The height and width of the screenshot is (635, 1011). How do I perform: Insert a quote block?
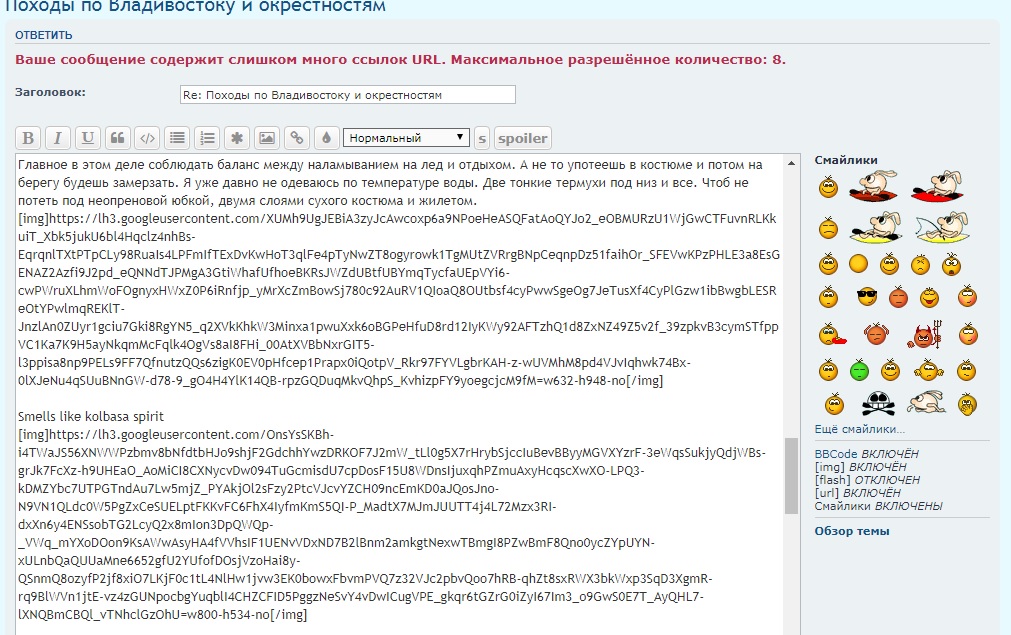(118, 138)
